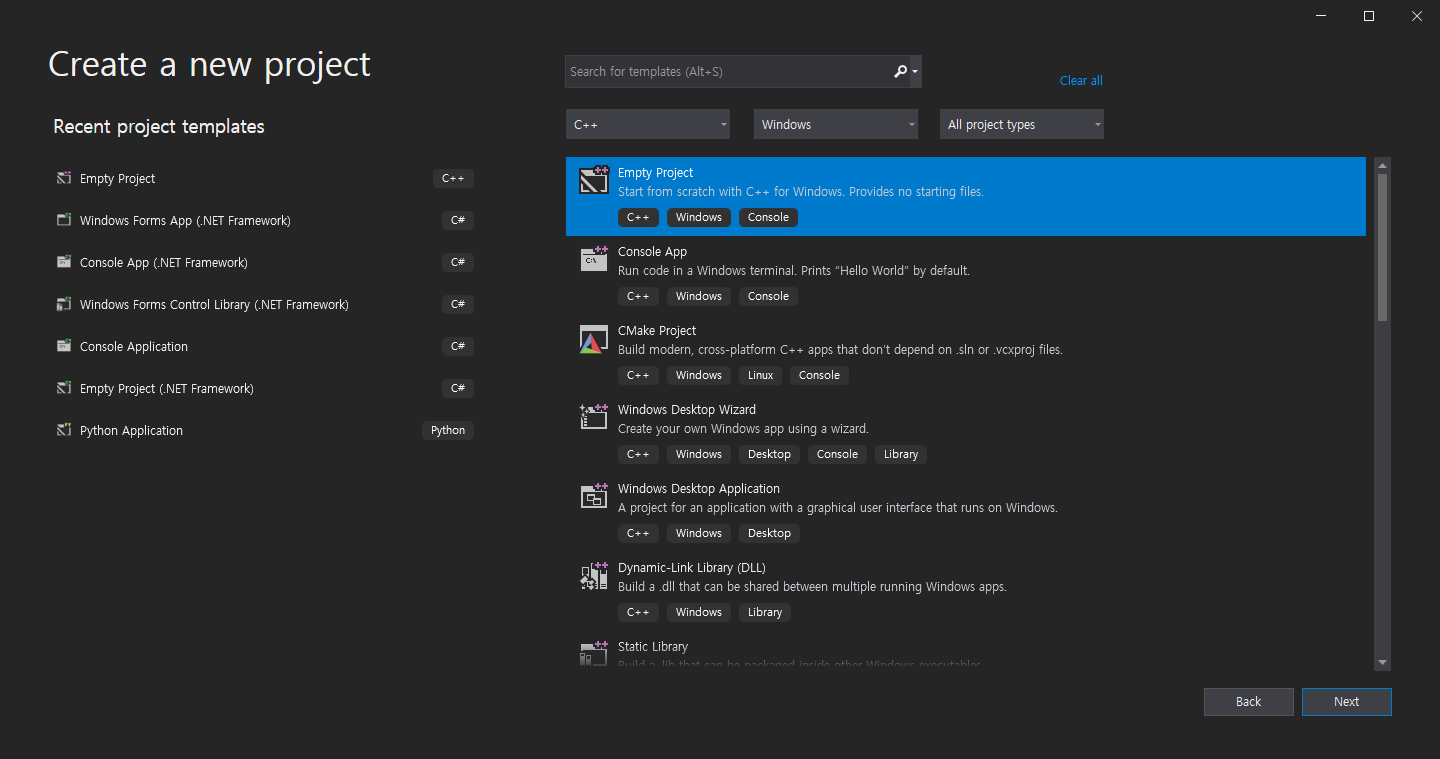This screenshot has height=759, width=1440.
Task: Click recent Windows Forms Control Library icon
Action: click(x=64, y=304)
